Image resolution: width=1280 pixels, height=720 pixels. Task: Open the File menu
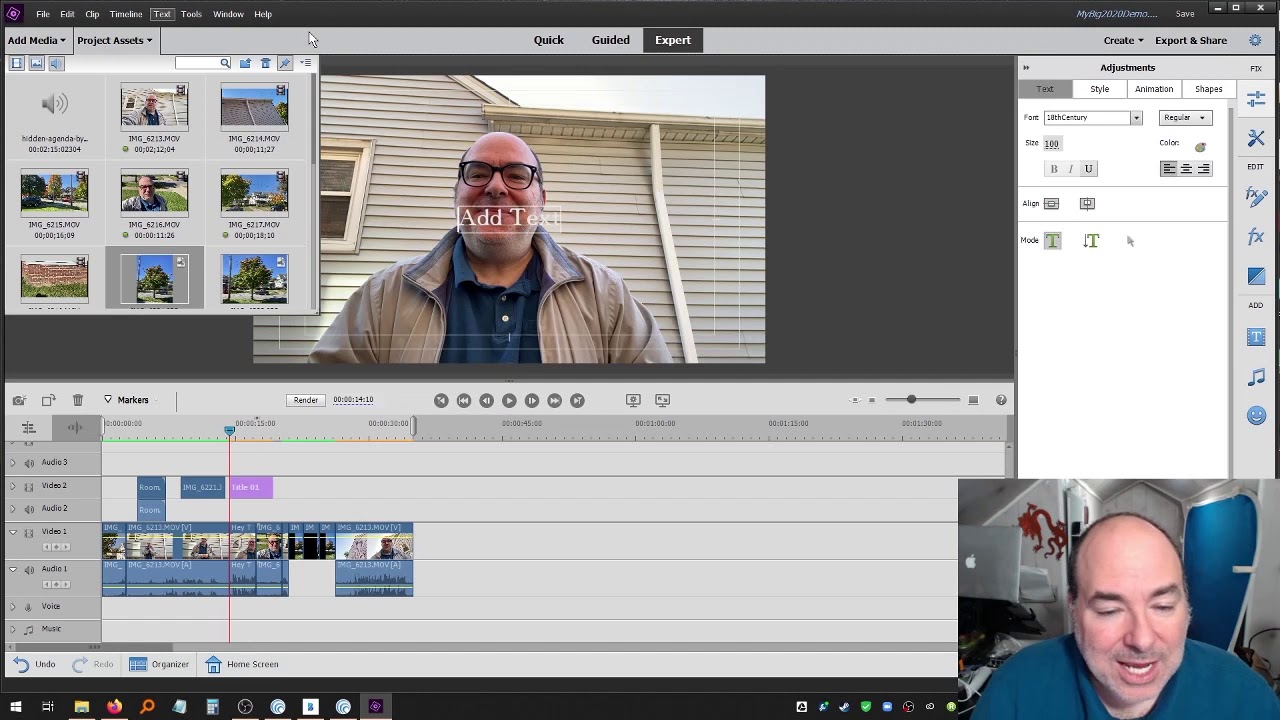point(43,14)
